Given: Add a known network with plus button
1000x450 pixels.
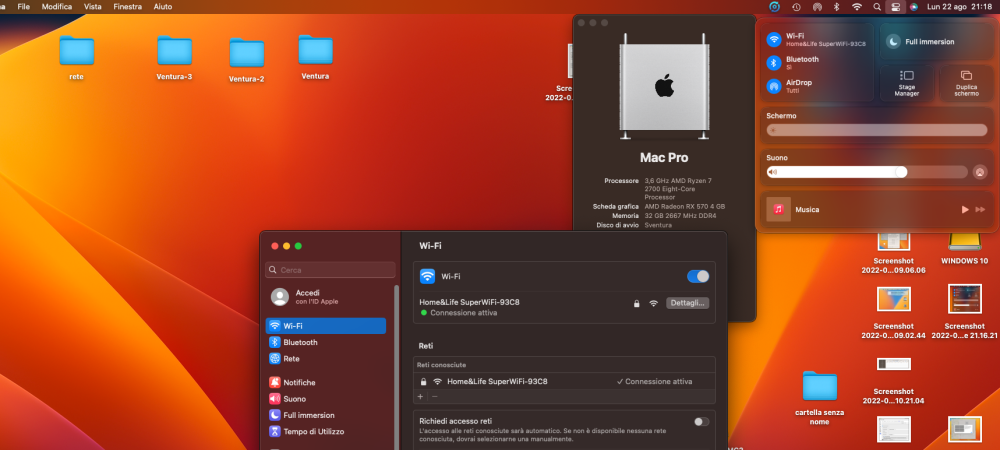Looking at the screenshot, I should click(420, 396).
